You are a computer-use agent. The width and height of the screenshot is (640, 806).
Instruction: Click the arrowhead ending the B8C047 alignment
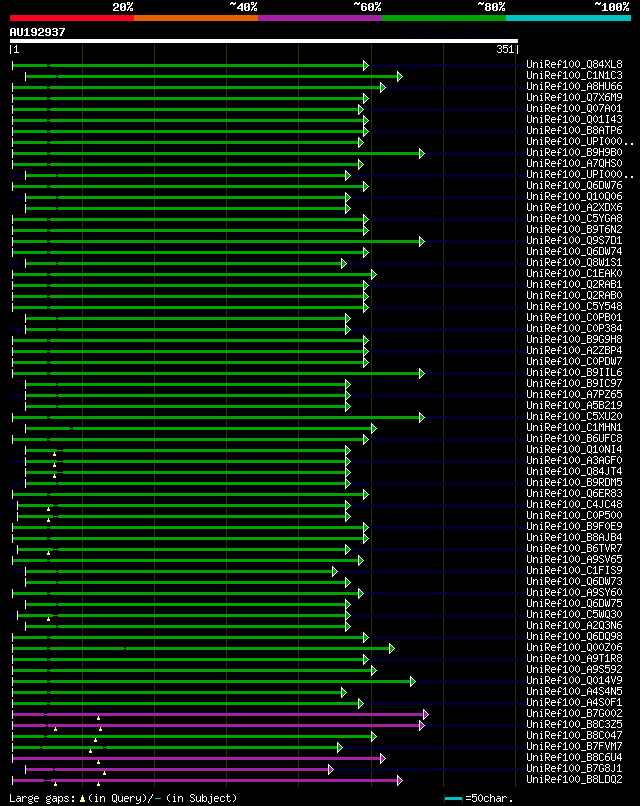[x=373, y=737]
